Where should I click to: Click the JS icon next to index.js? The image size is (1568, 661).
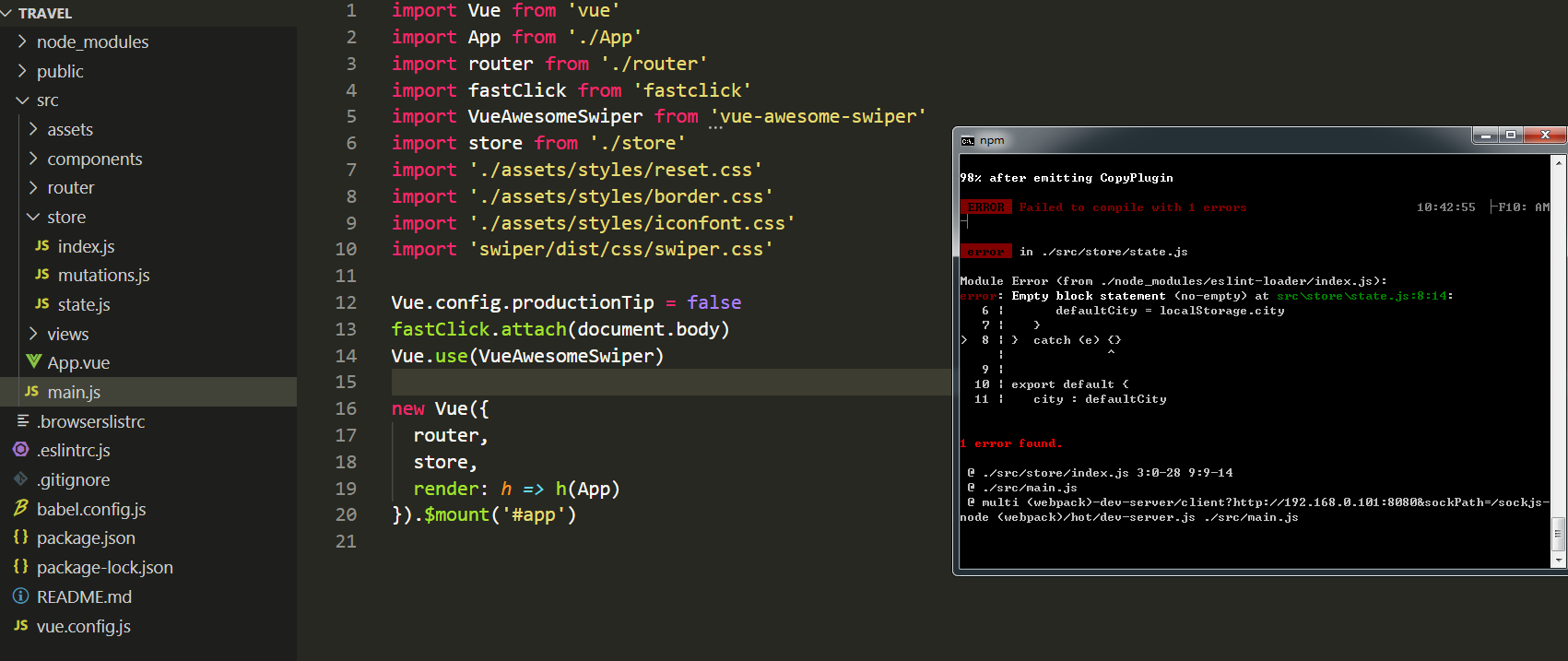[42, 246]
